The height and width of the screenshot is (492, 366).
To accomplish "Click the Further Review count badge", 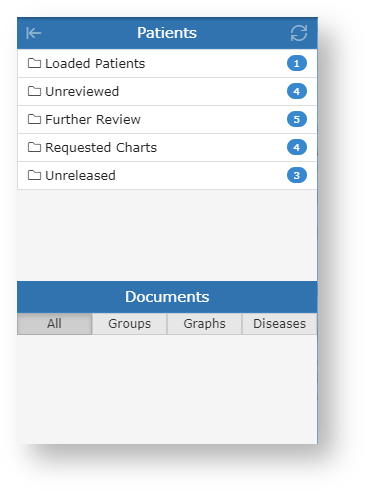I will coord(297,119).
